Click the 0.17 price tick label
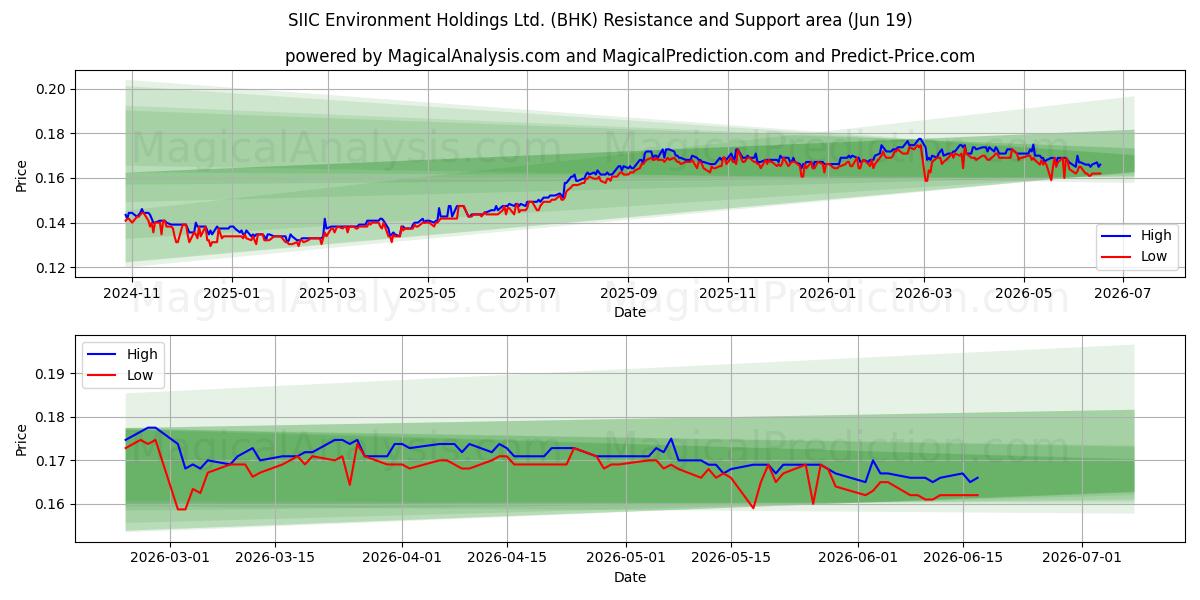 (51, 461)
